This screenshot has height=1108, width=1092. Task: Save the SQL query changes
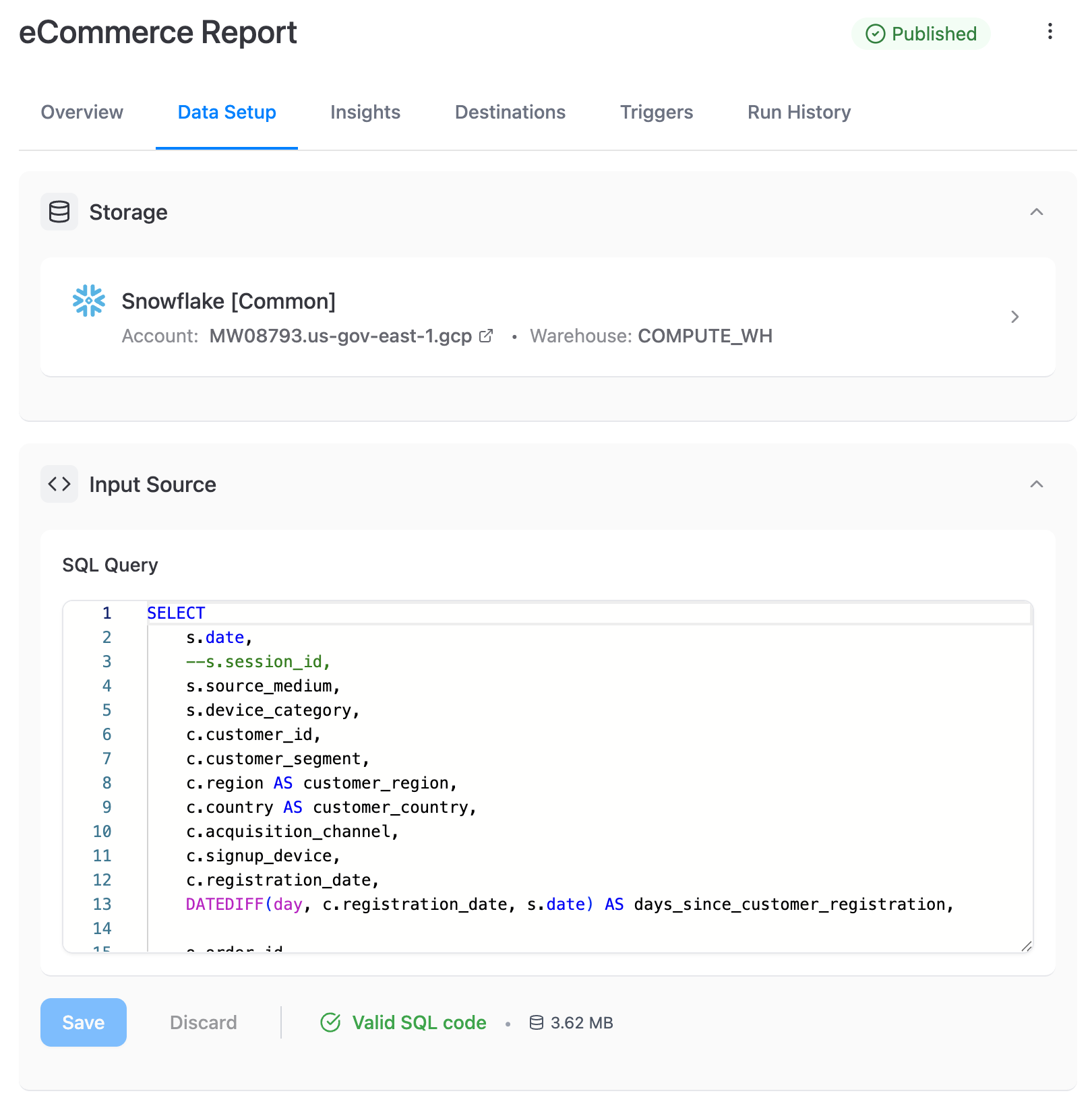(84, 1022)
